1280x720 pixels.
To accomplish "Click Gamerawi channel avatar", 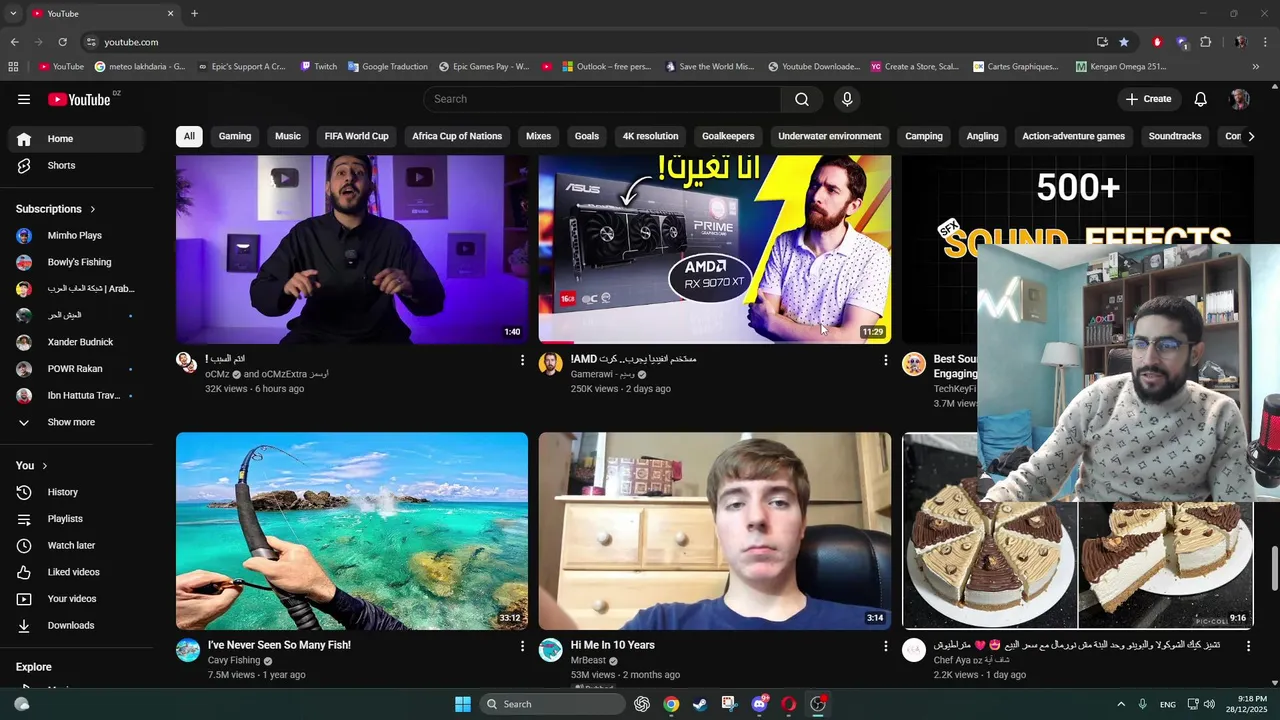I will pos(550,363).
